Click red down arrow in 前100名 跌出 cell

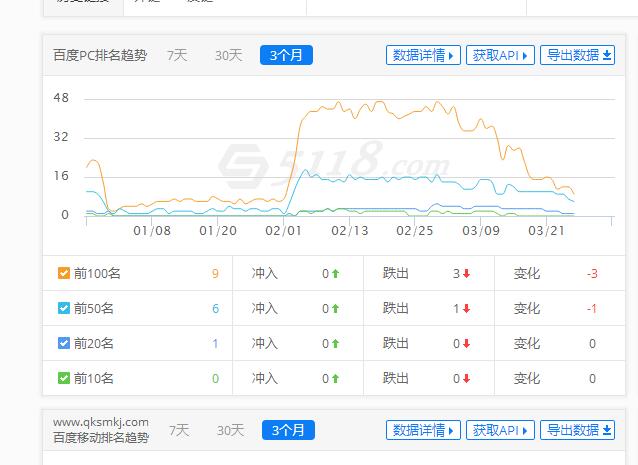click(x=466, y=273)
